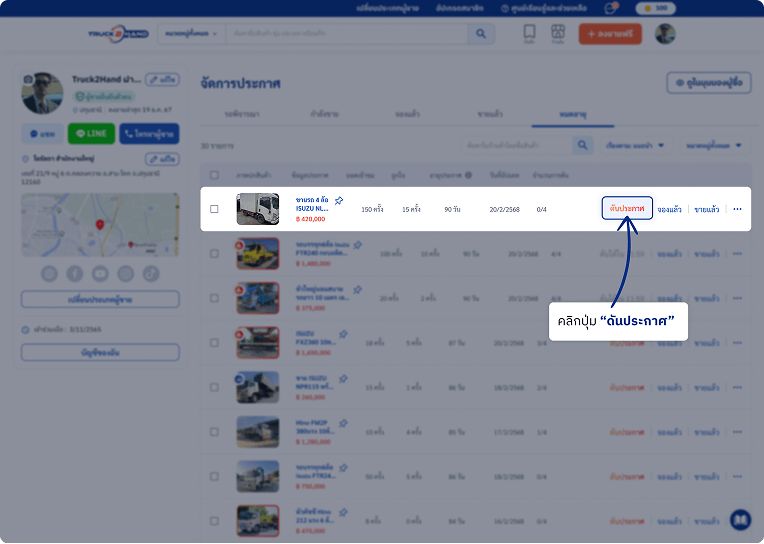764x544 pixels.
Task: Tick the select-all checkbox in table header
Action: (214, 175)
